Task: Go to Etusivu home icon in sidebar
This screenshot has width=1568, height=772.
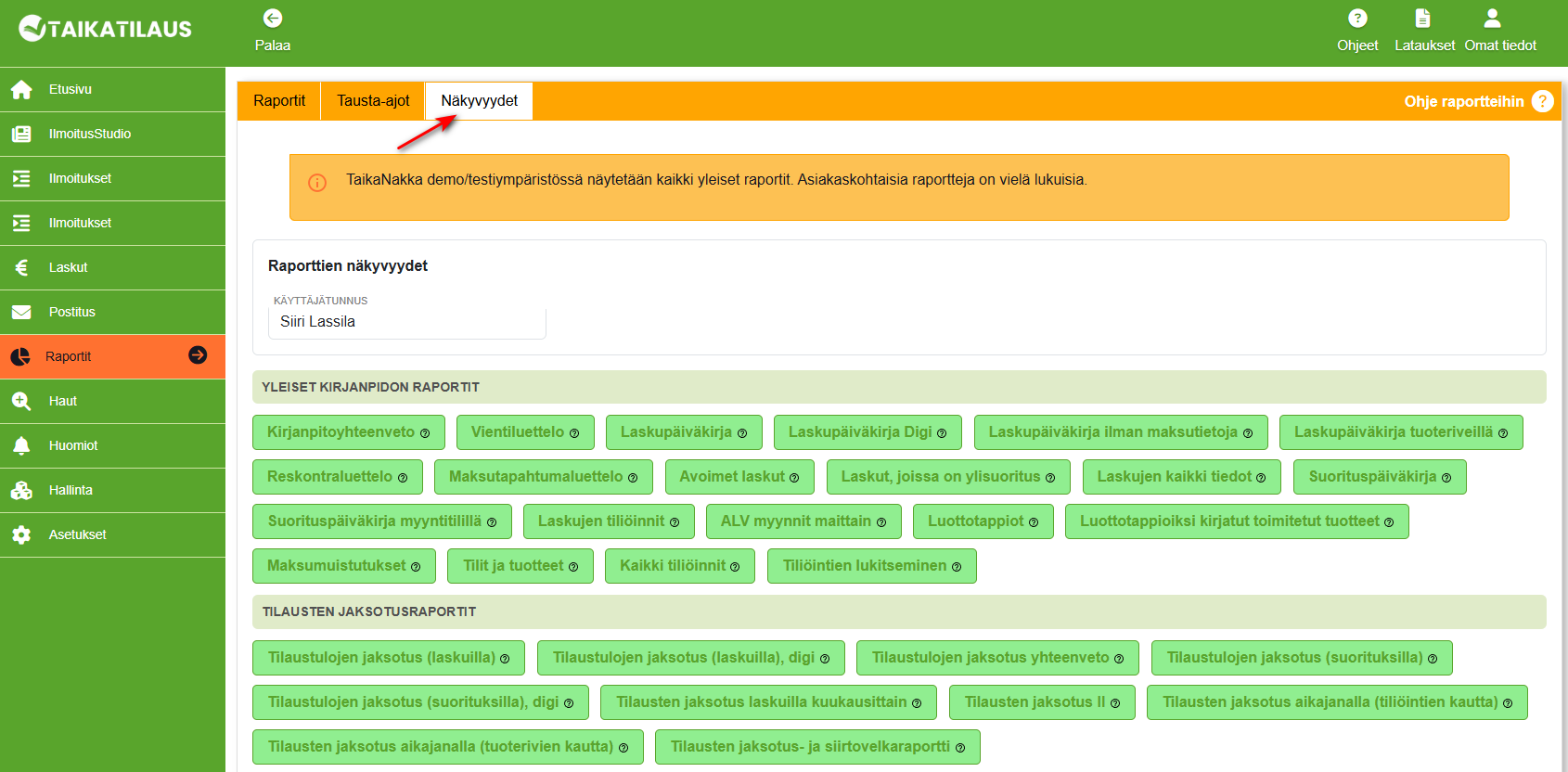Action: [x=21, y=90]
